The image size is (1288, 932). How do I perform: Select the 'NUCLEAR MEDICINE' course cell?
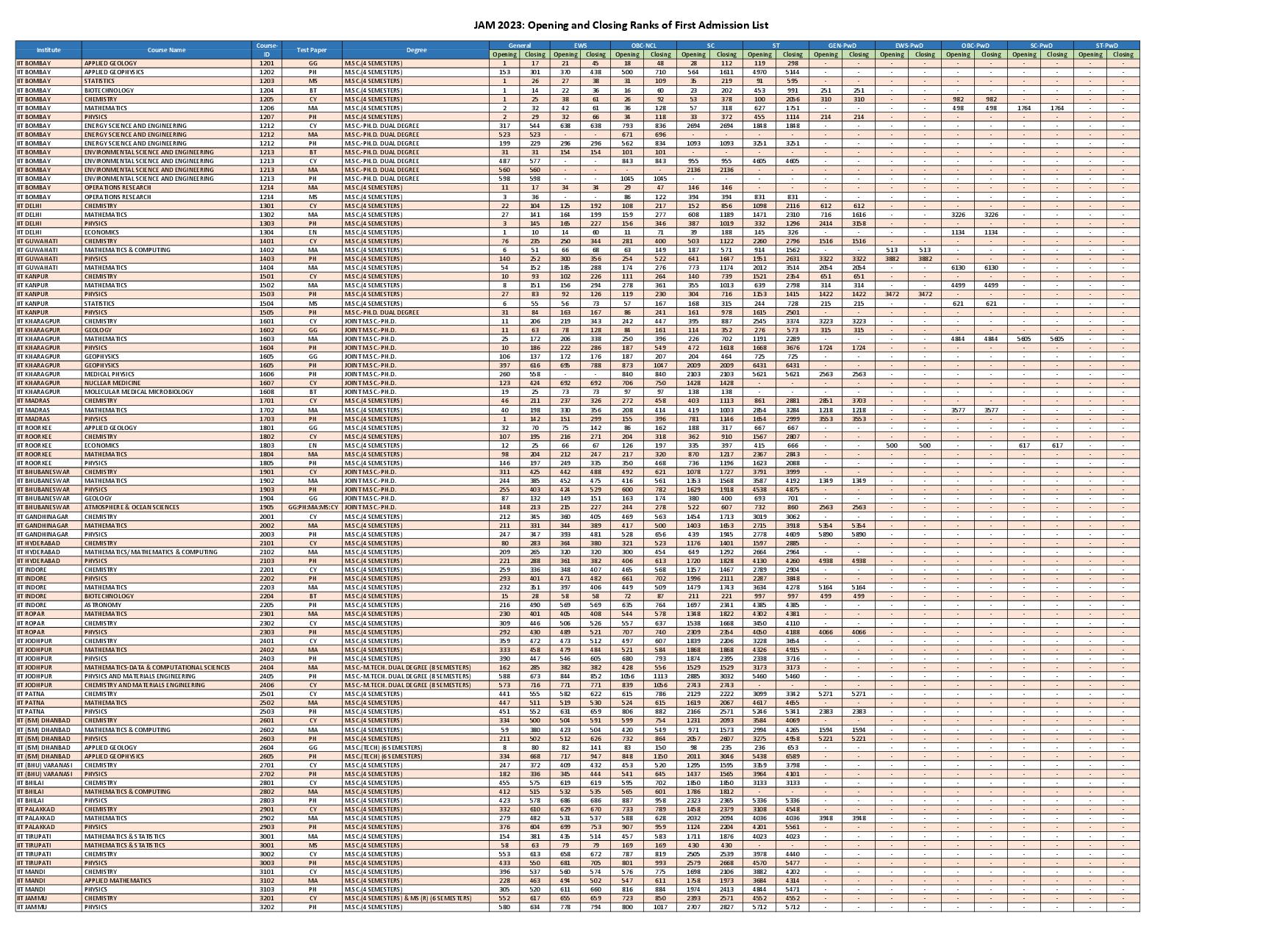(167, 383)
